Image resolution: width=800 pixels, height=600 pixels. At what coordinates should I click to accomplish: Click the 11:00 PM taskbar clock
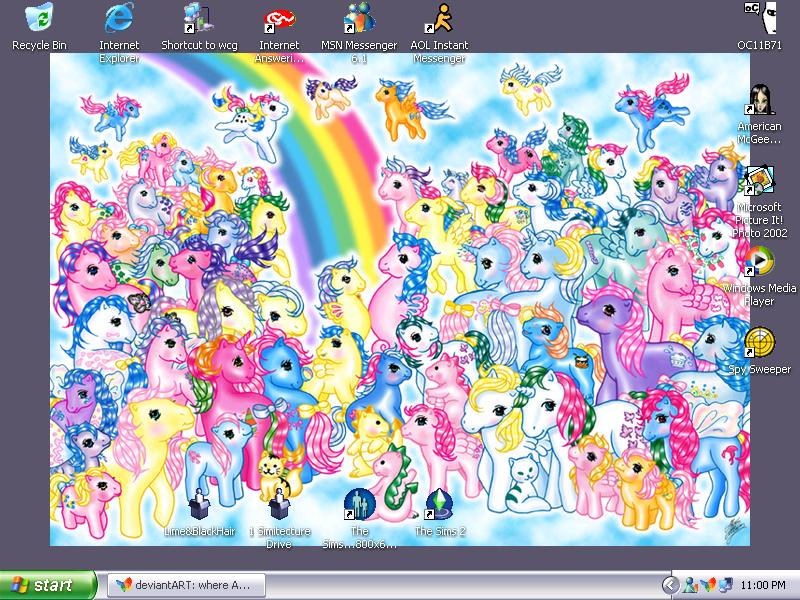click(763, 585)
